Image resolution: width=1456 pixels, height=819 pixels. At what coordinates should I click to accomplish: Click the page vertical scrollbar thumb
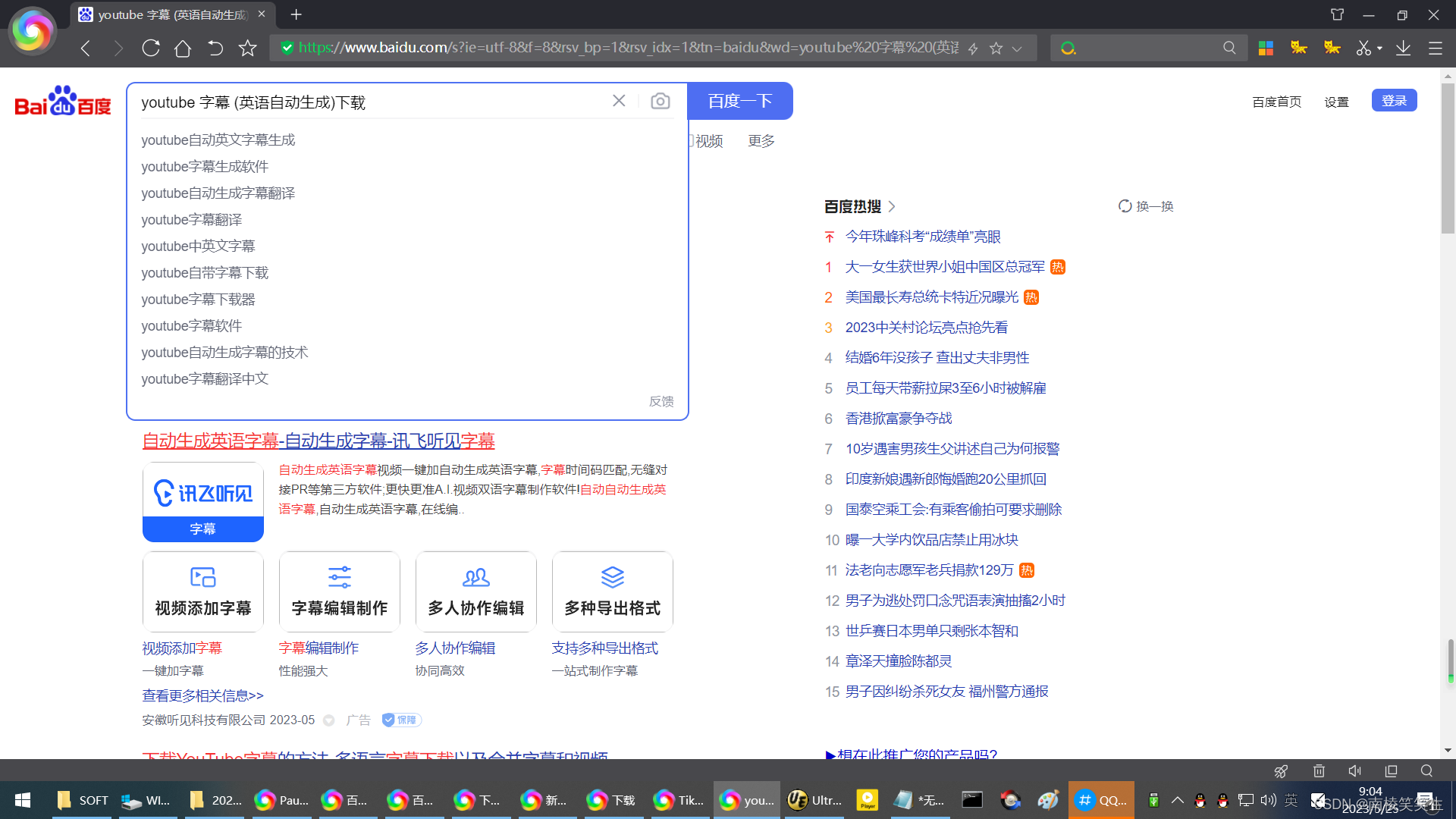click(1448, 158)
